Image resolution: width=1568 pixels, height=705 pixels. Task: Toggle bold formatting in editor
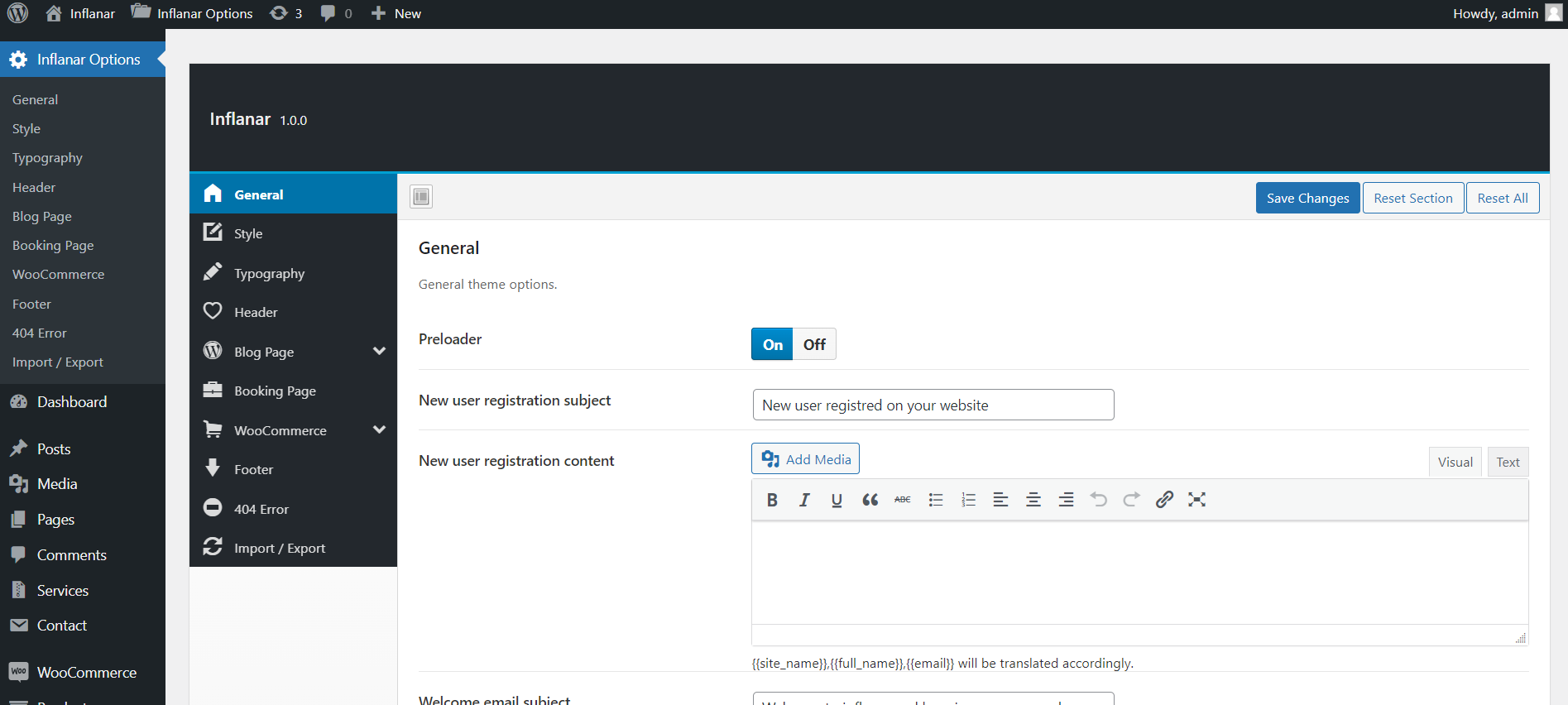[x=772, y=500]
